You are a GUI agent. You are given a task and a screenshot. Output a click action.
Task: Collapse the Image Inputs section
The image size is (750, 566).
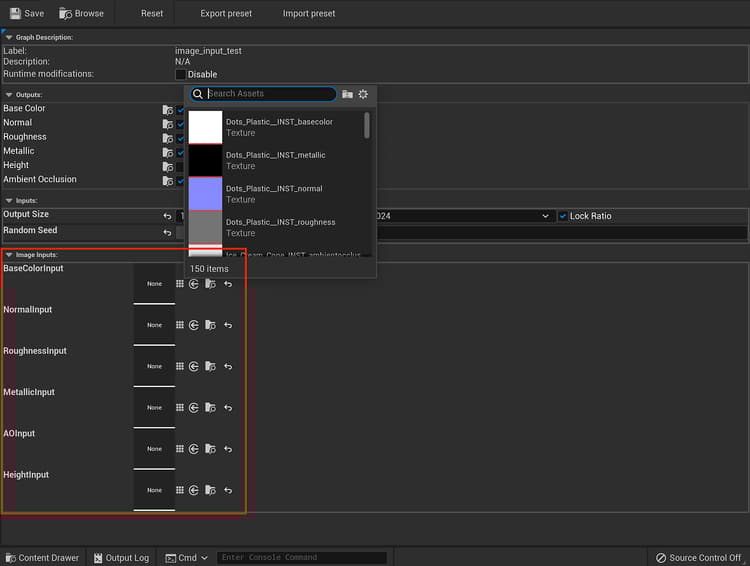coord(9,255)
